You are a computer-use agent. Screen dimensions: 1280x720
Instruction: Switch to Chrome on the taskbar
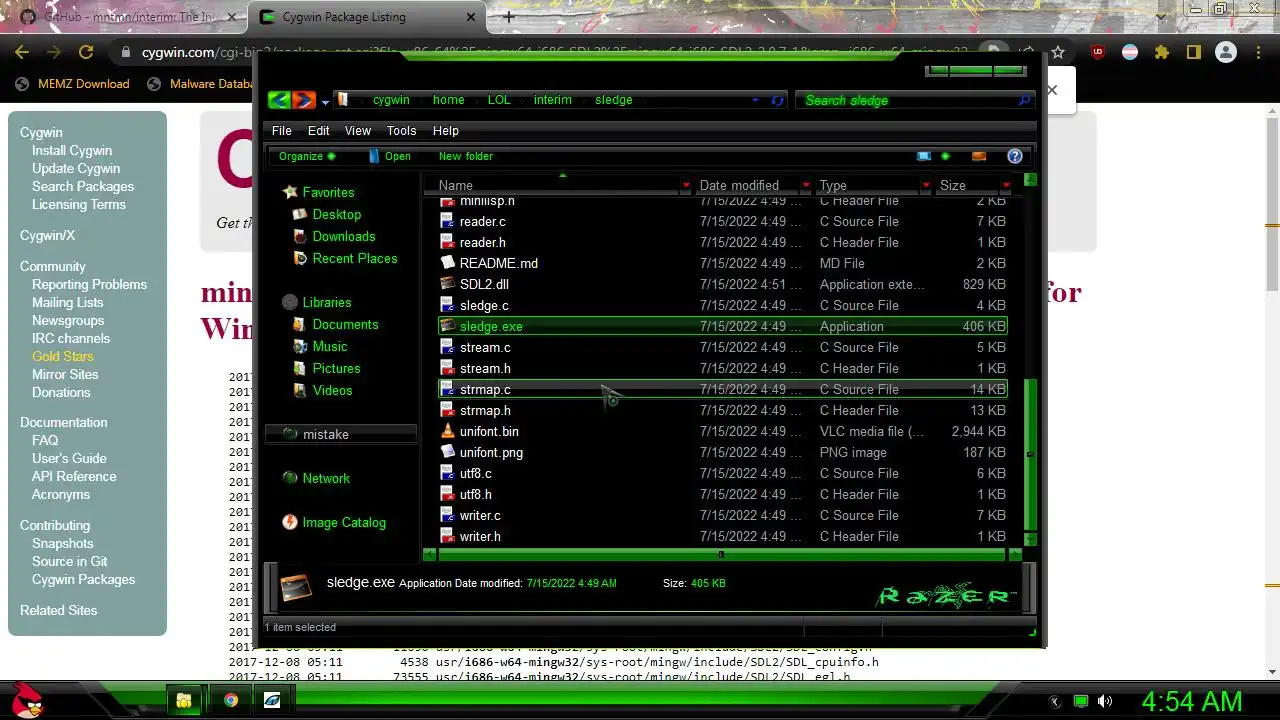pos(231,700)
